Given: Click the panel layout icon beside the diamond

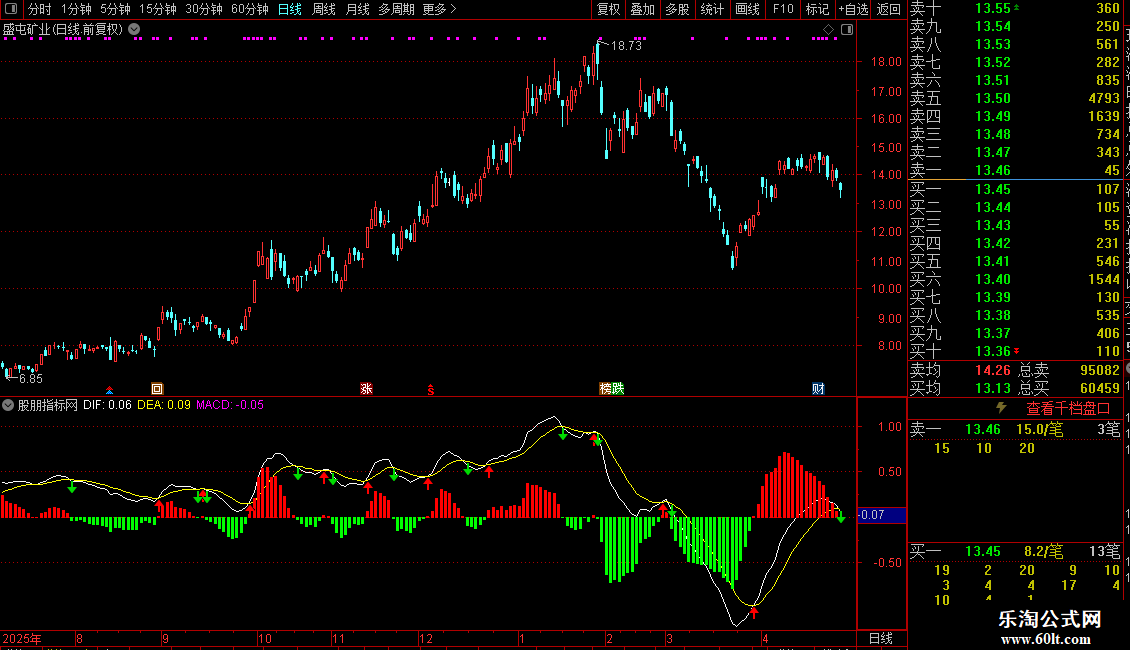Looking at the screenshot, I should [x=847, y=29].
